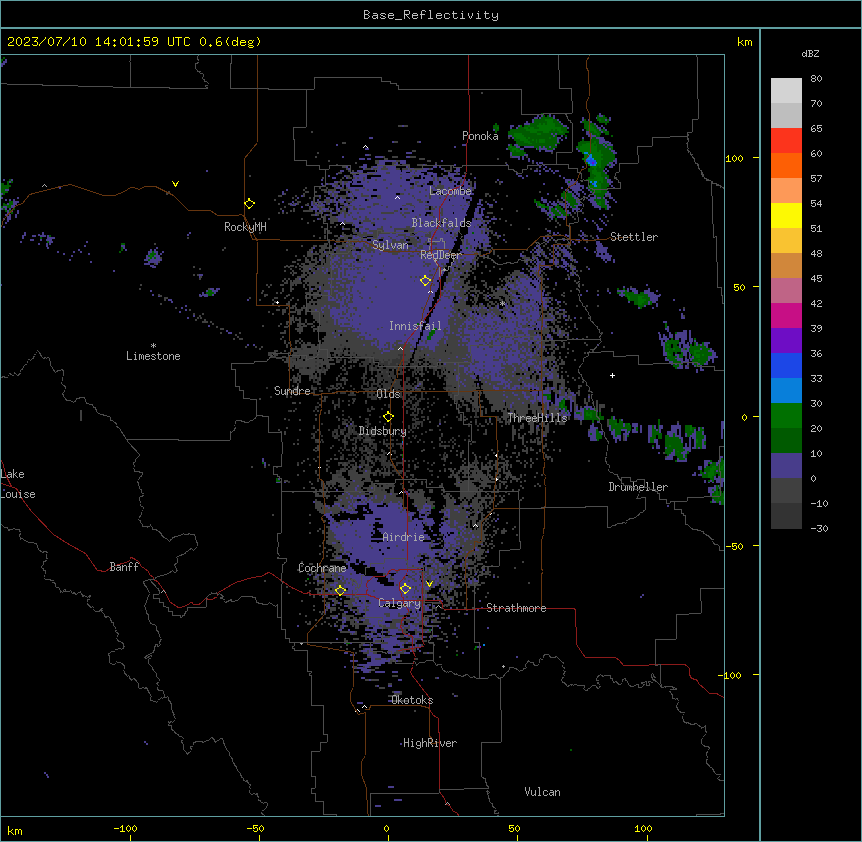Click the Cochrane label
The height and width of the screenshot is (842, 862).
(x=322, y=568)
